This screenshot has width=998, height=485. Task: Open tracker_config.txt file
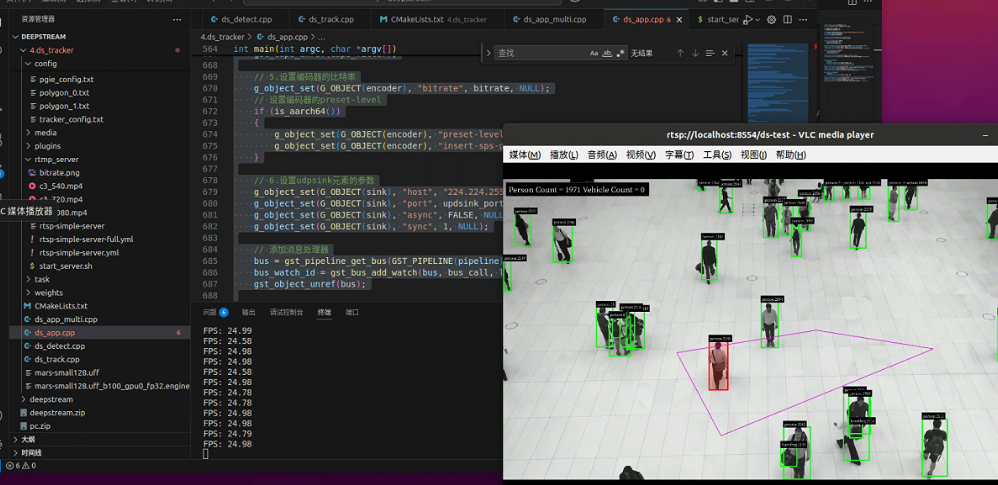coord(71,120)
